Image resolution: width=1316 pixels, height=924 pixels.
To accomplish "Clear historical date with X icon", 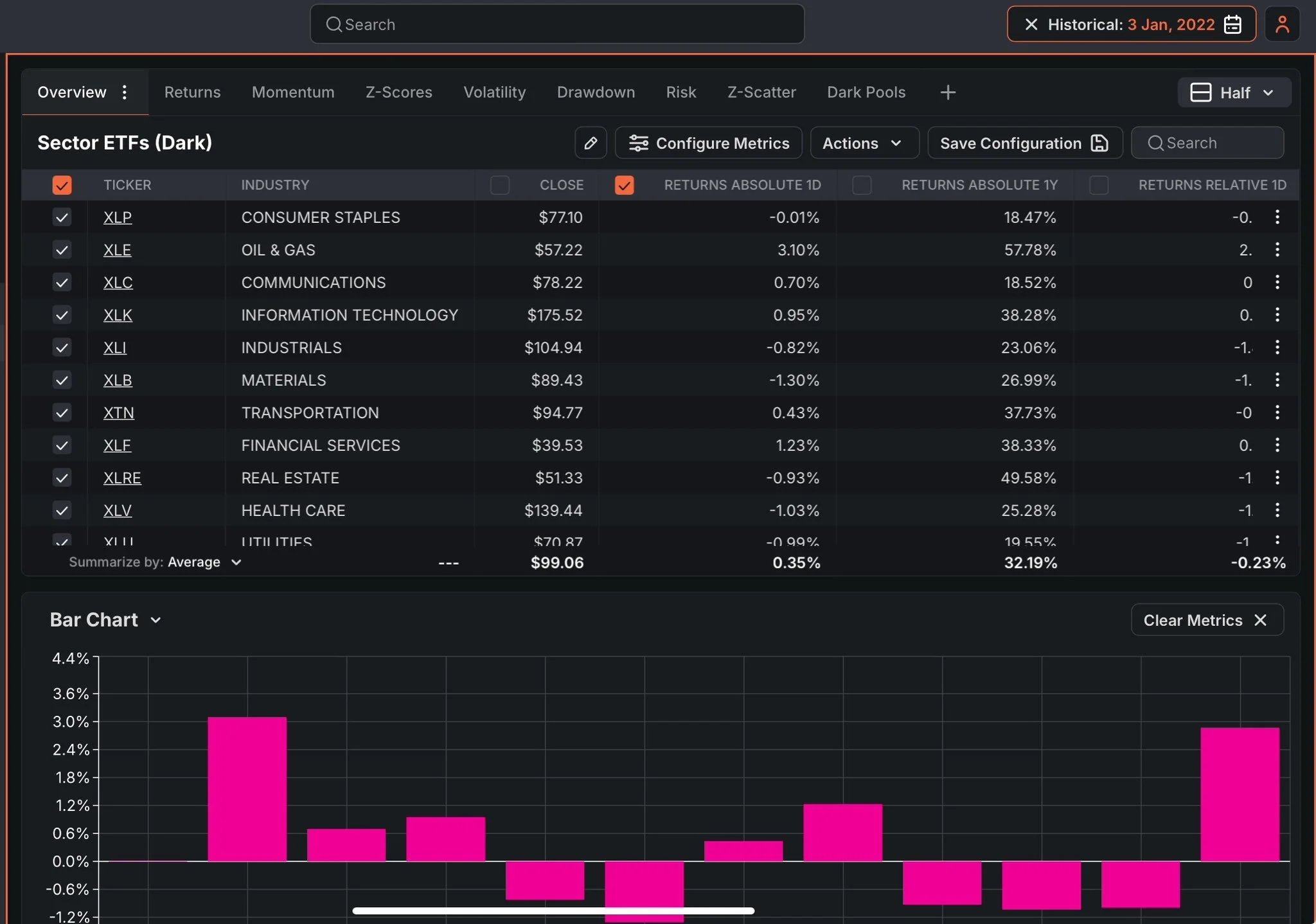I will point(1031,24).
